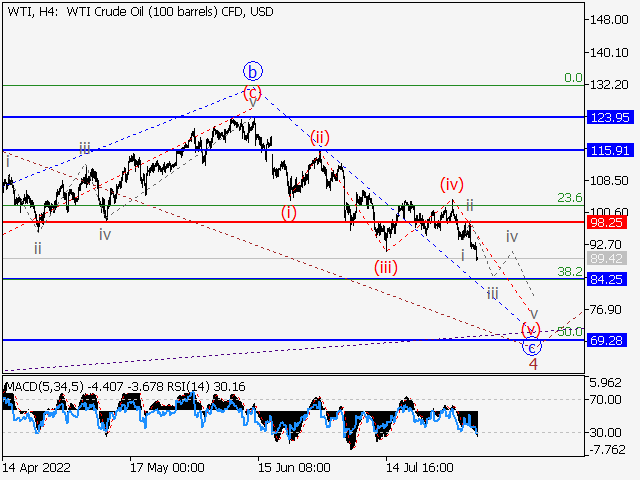Image resolution: width=640 pixels, height=480 pixels.
Task: Click the -7.762 indicator axis label
Action: (607, 450)
